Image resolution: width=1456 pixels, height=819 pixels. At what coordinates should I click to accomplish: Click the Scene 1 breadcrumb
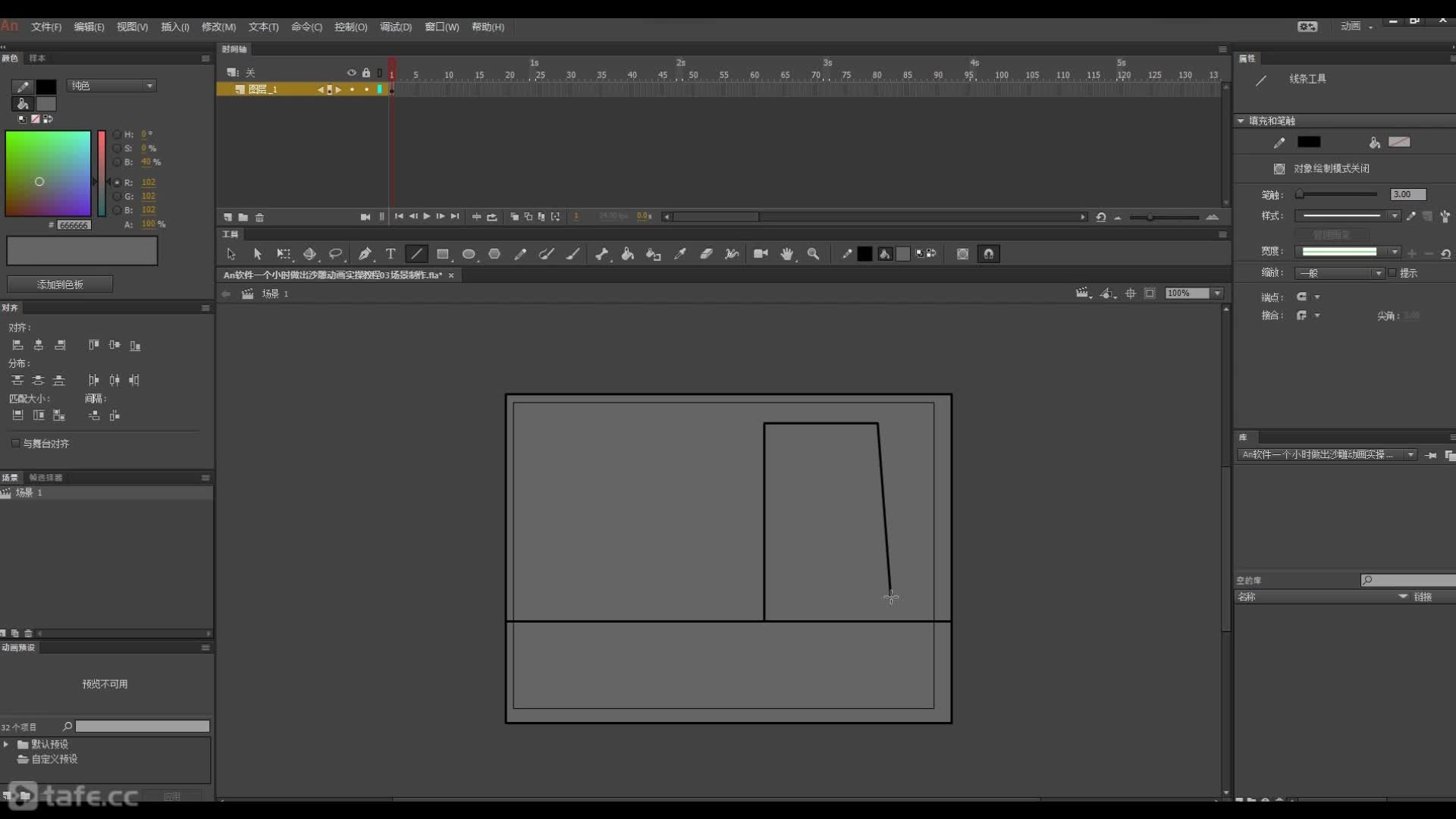click(275, 293)
